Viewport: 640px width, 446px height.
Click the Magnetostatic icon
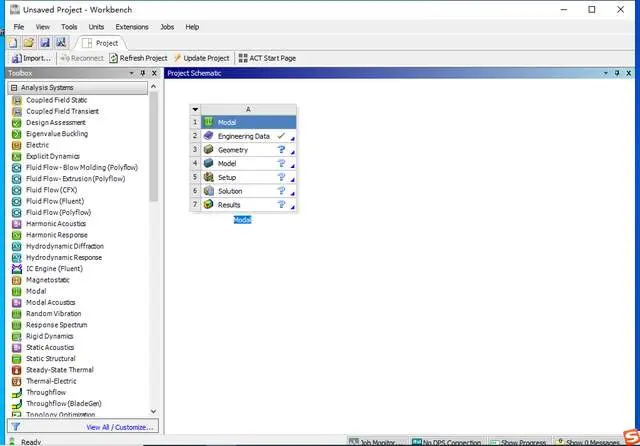coord(16,280)
